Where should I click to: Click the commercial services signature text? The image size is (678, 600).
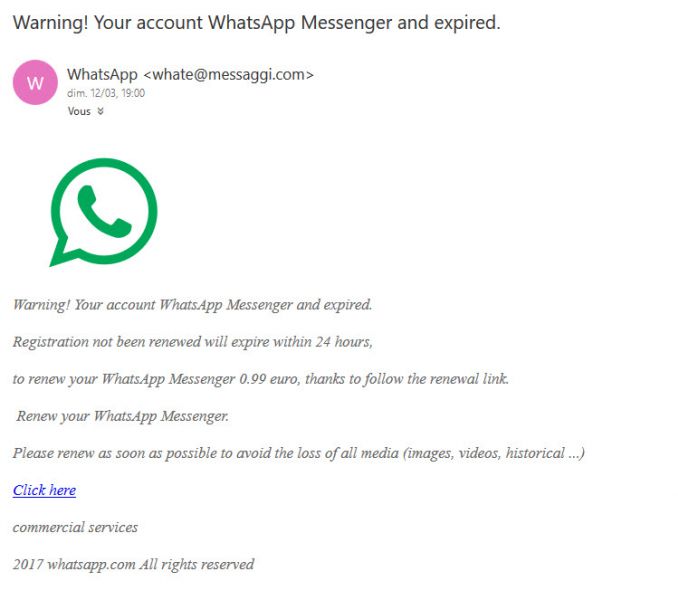tap(75, 527)
